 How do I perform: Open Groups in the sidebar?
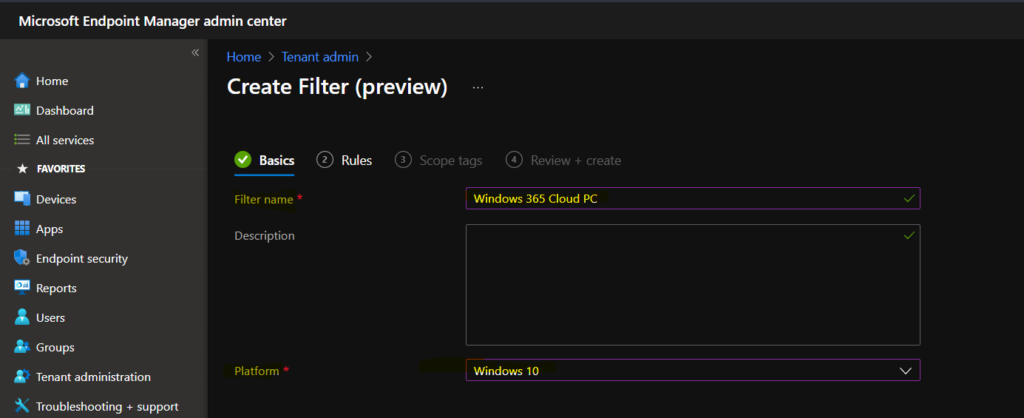point(55,347)
